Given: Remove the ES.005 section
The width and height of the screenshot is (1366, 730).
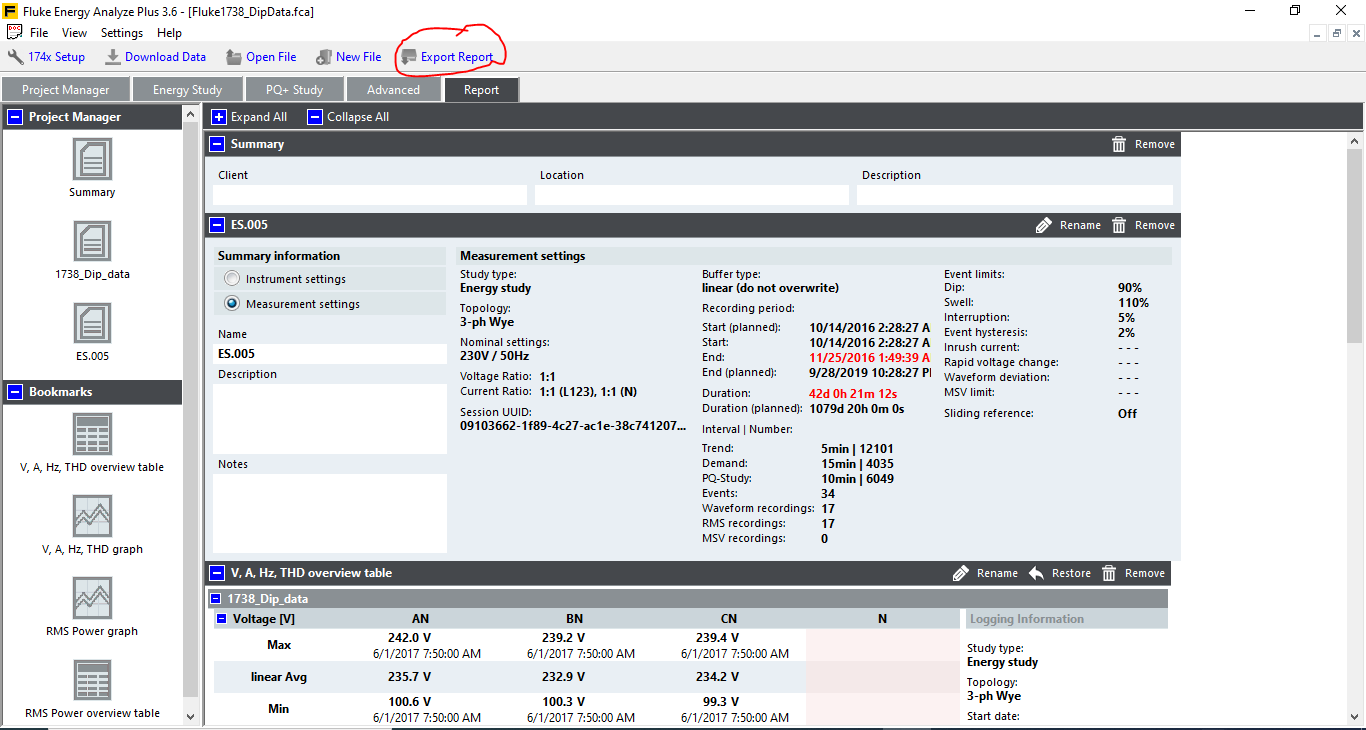Looking at the screenshot, I should [x=1143, y=225].
